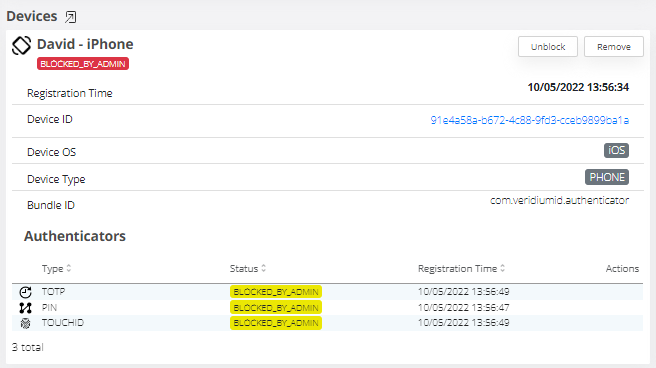
Task: Click the Registration Time field label
Action: [x=70, y=93]
